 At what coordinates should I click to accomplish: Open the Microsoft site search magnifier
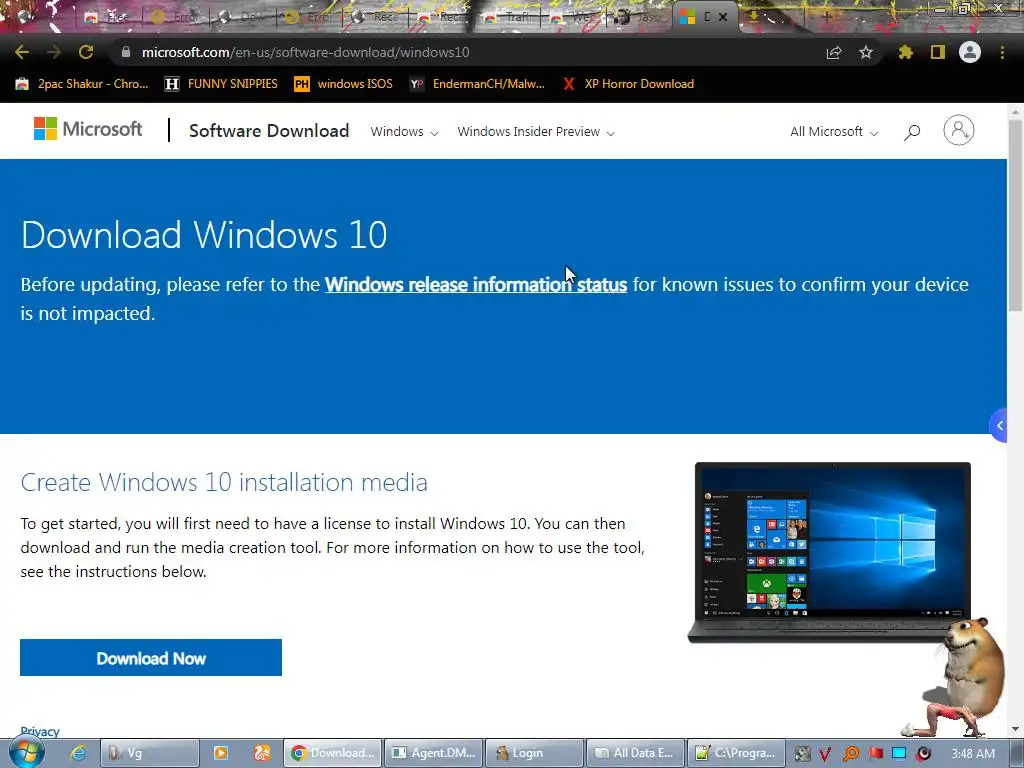pos(912,132)
